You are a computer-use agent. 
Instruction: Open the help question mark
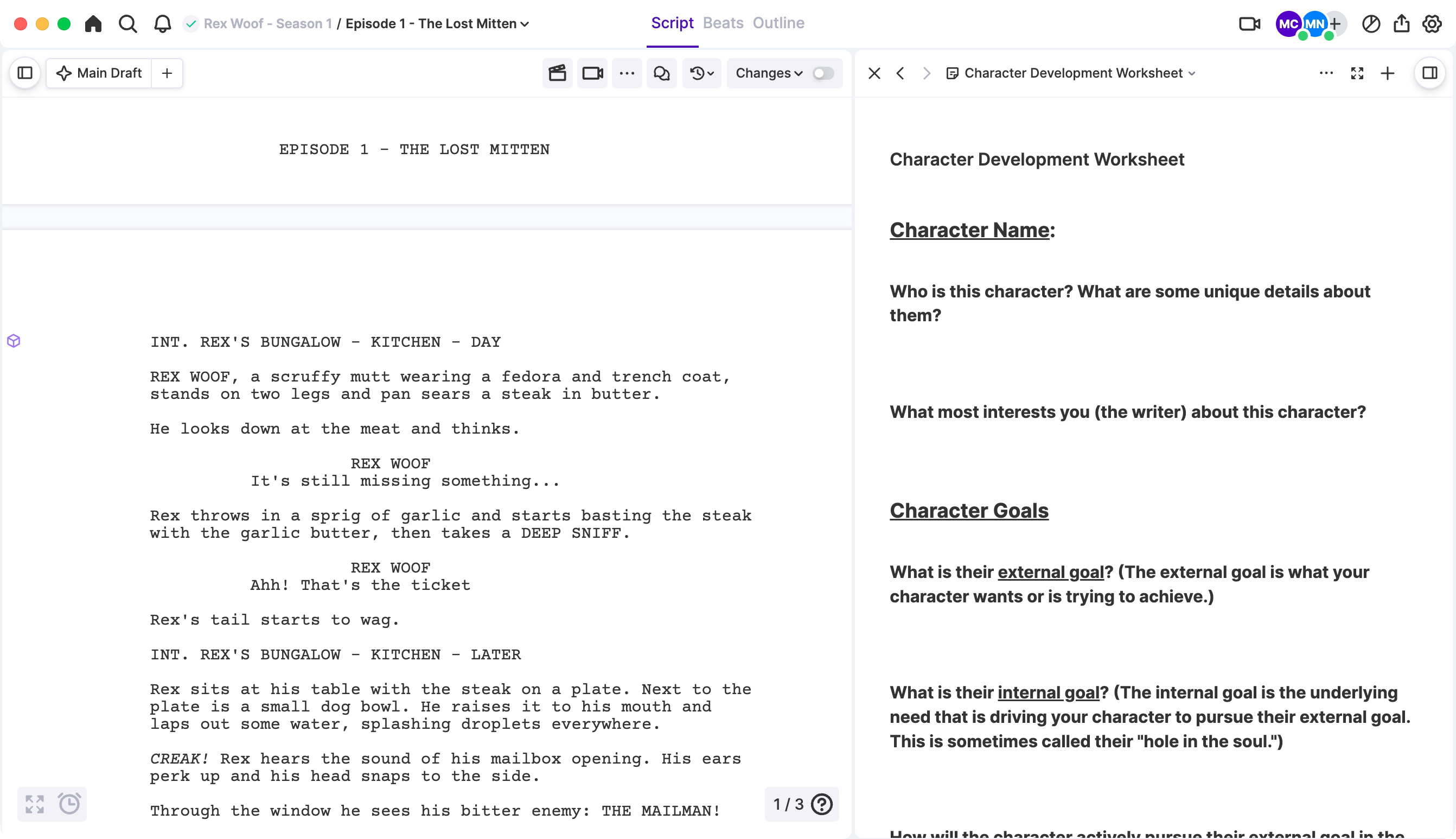(x=821, y=804)
